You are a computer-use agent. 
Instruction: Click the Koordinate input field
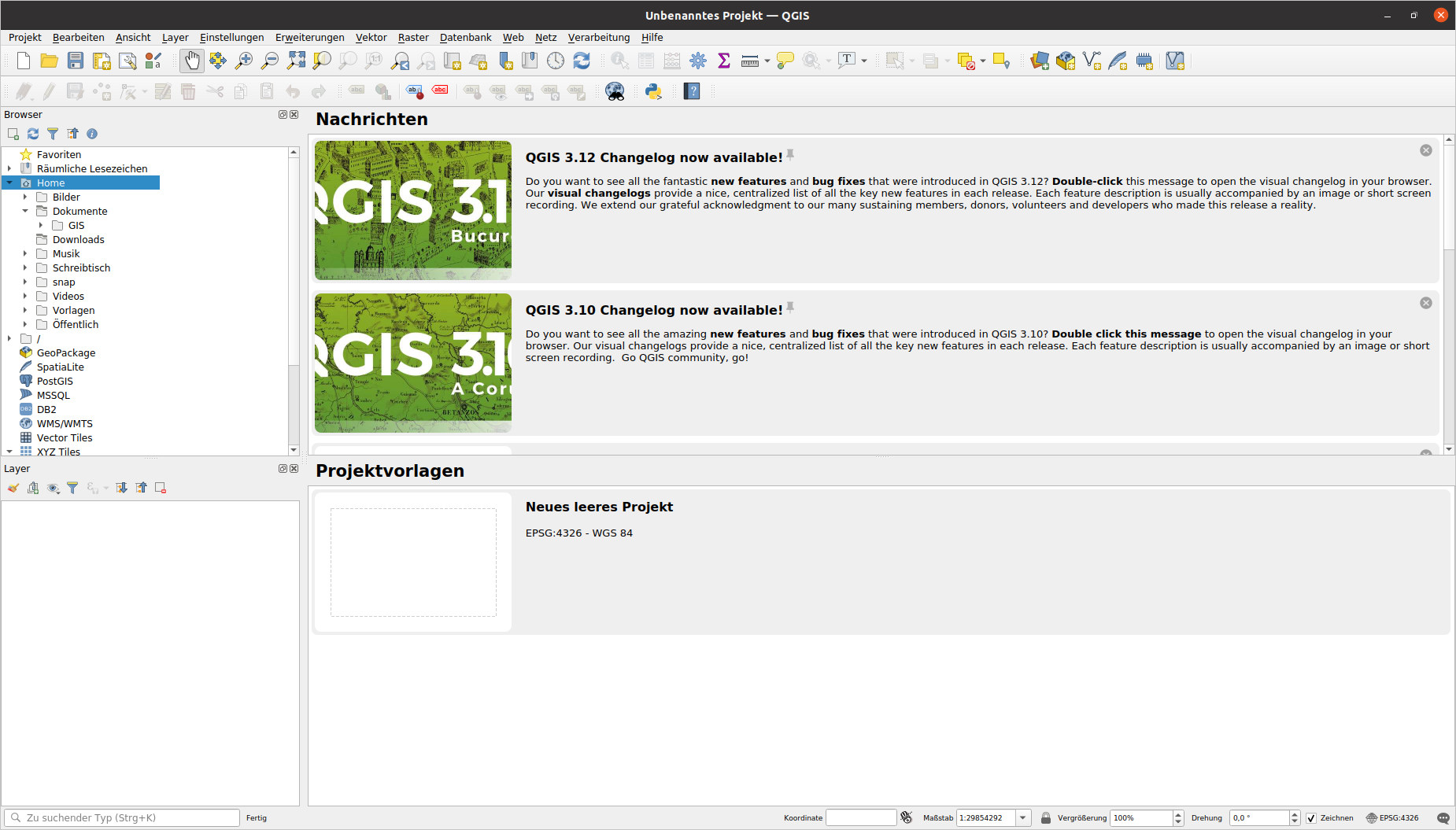pyautogui.click(x=861, y=818)
